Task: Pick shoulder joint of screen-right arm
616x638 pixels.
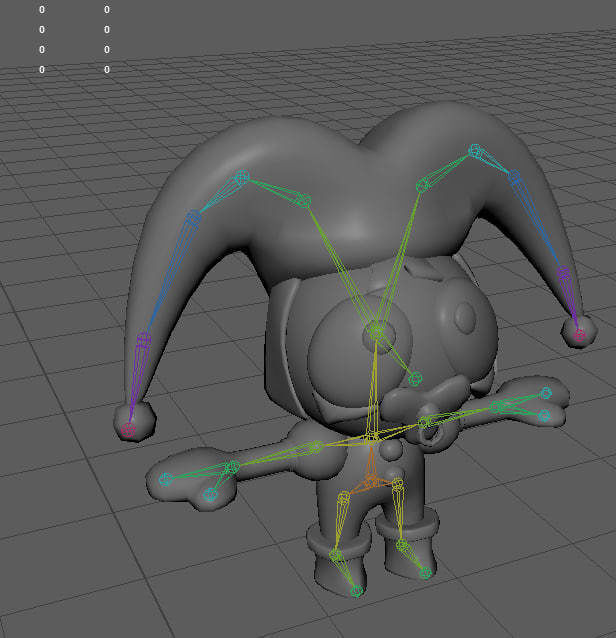Action: pos(425,422)
